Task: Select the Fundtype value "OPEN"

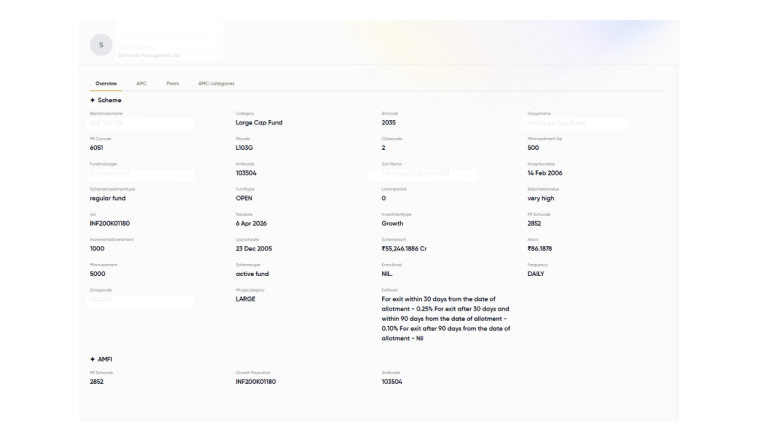Action: point(244,198)
